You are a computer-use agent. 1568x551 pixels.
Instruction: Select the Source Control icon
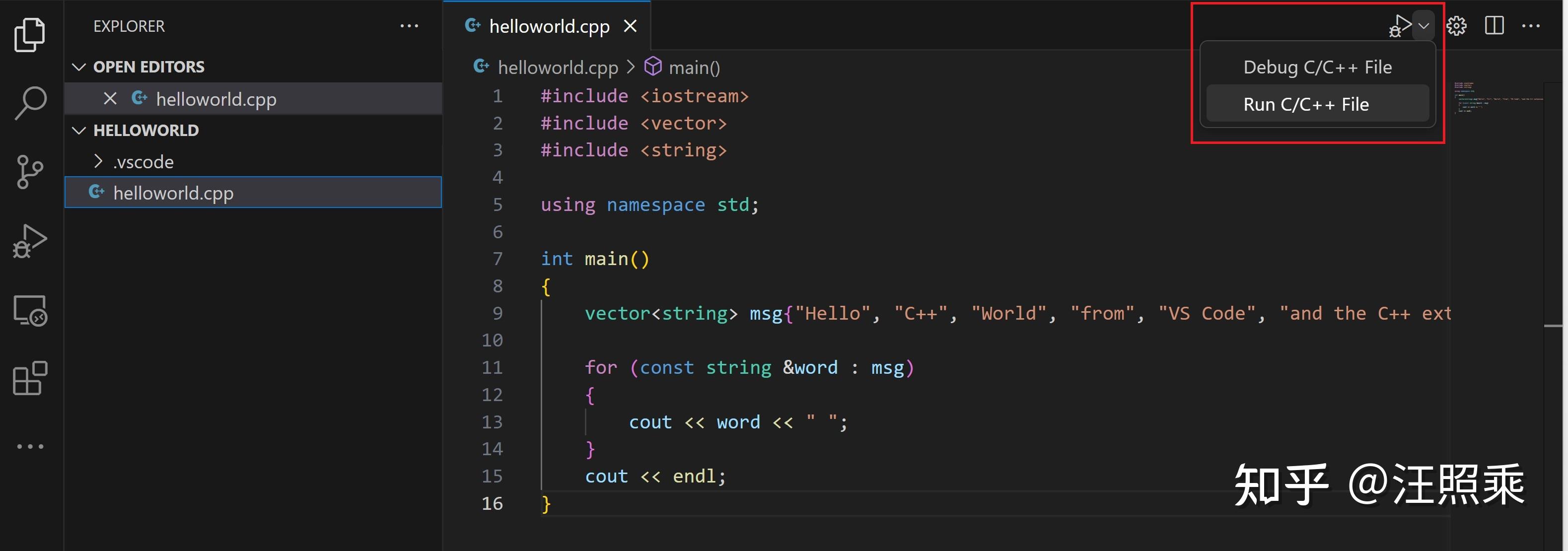pos(30,171)
